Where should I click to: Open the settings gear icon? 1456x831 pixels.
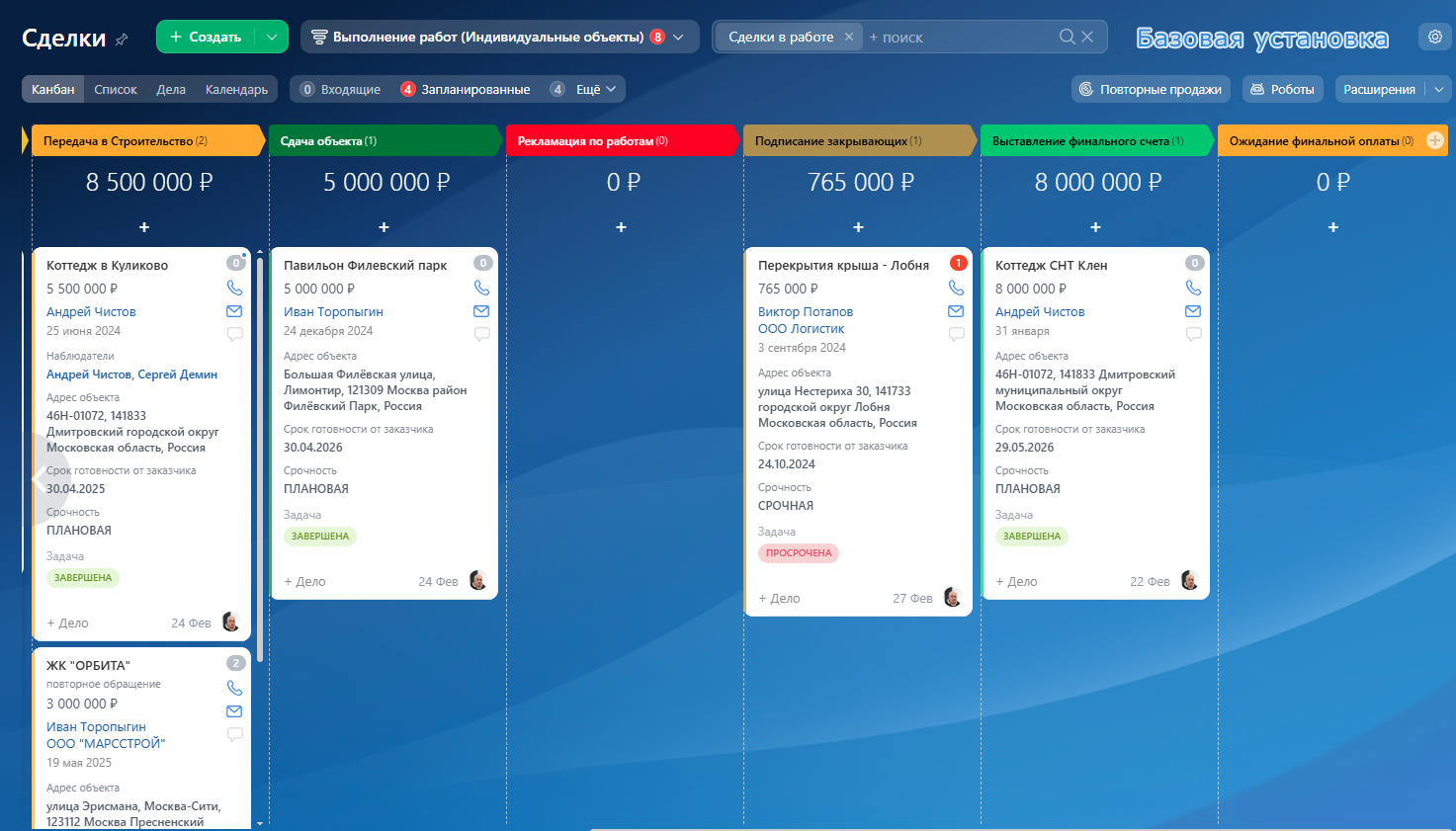[x=1435, y=37]
